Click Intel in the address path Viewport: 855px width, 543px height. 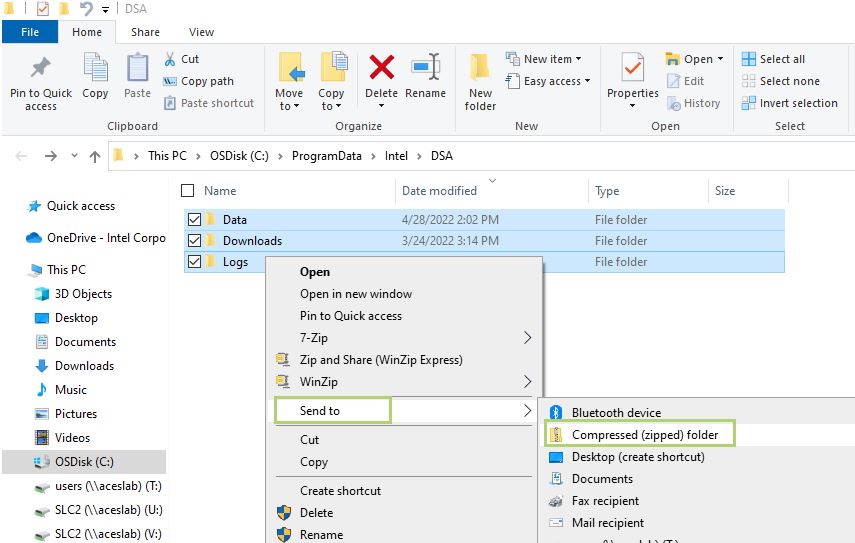[x=396, y=156]
